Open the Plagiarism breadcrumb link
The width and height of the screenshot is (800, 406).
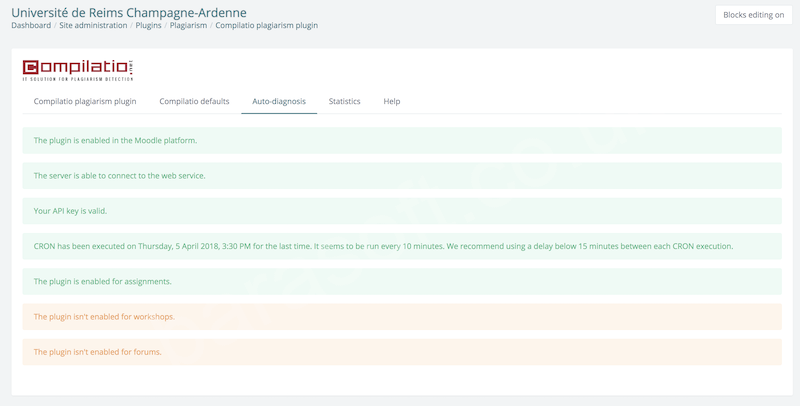tap(188, 25)
